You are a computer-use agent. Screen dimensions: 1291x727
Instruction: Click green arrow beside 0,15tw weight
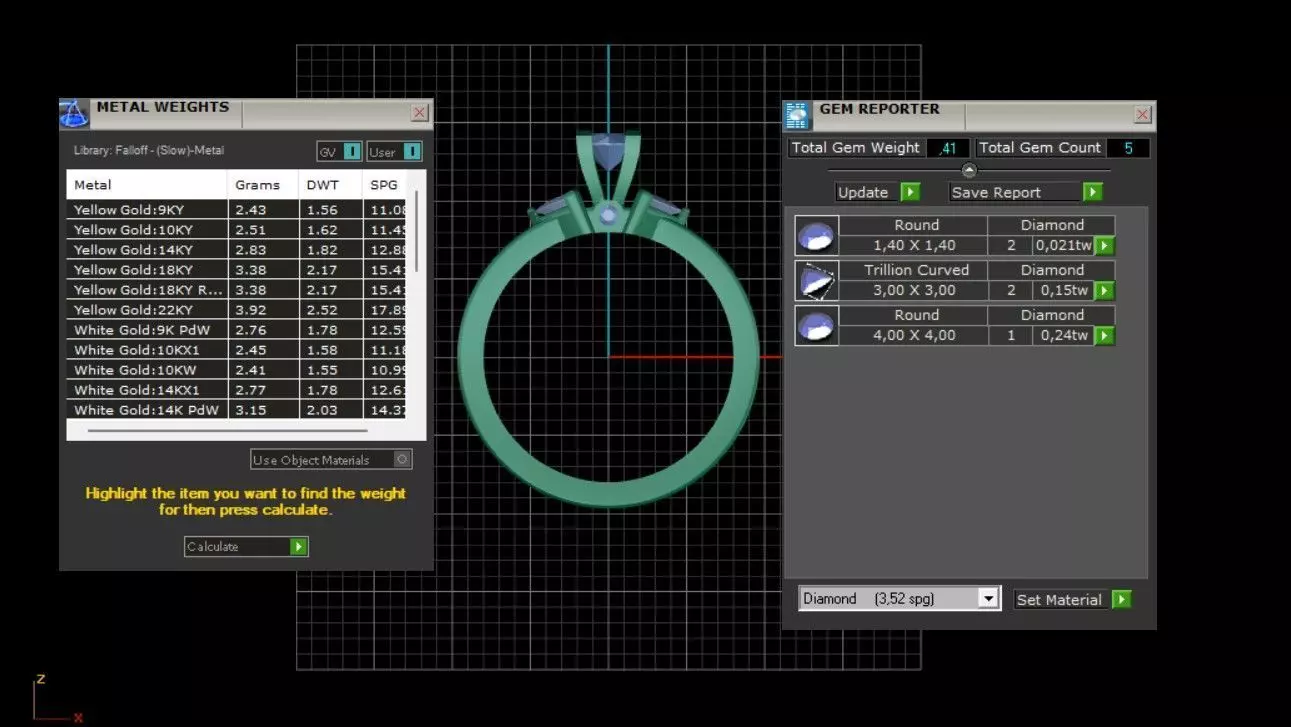click(1104, 291)
